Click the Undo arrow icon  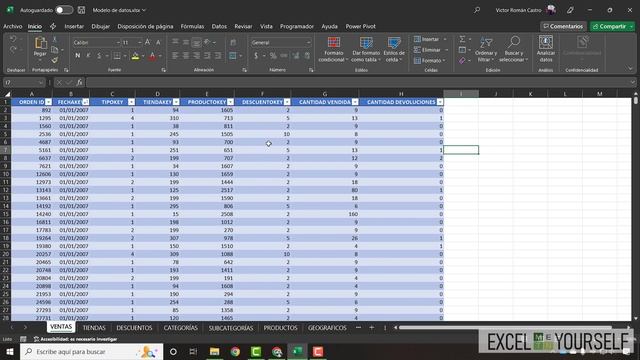(13, 39)
